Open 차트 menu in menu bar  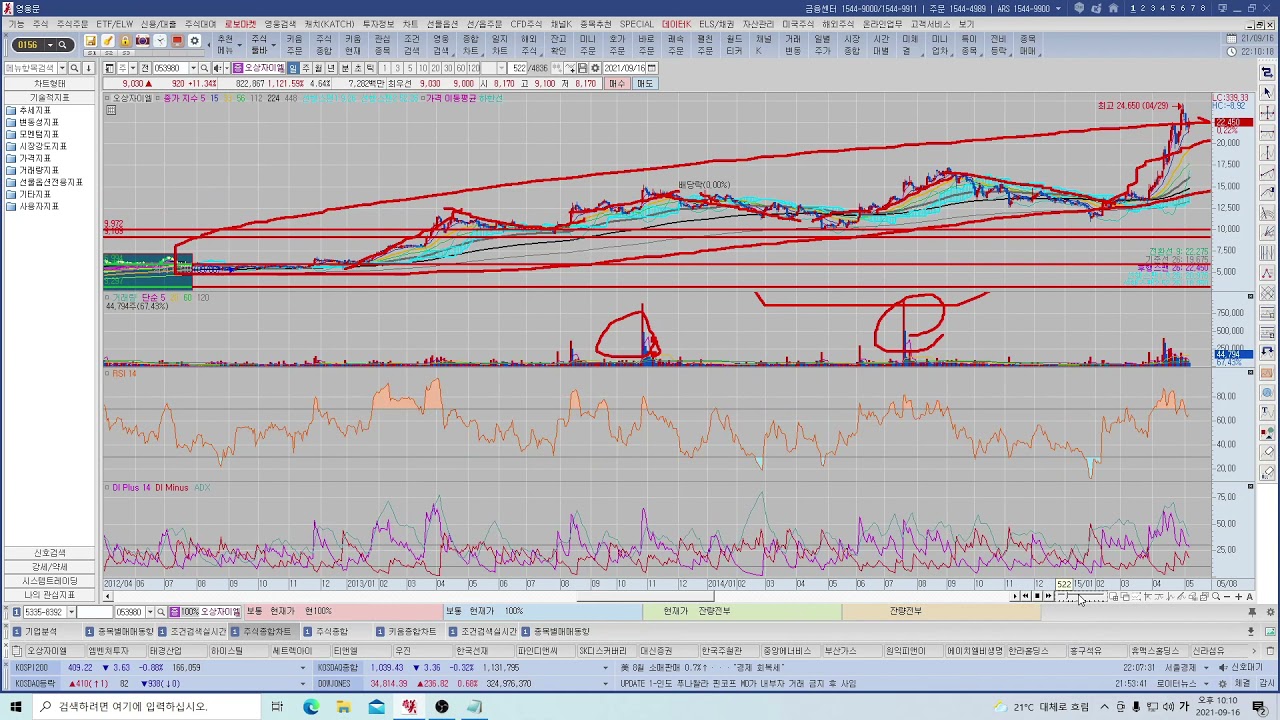click(x=410, y=23)
